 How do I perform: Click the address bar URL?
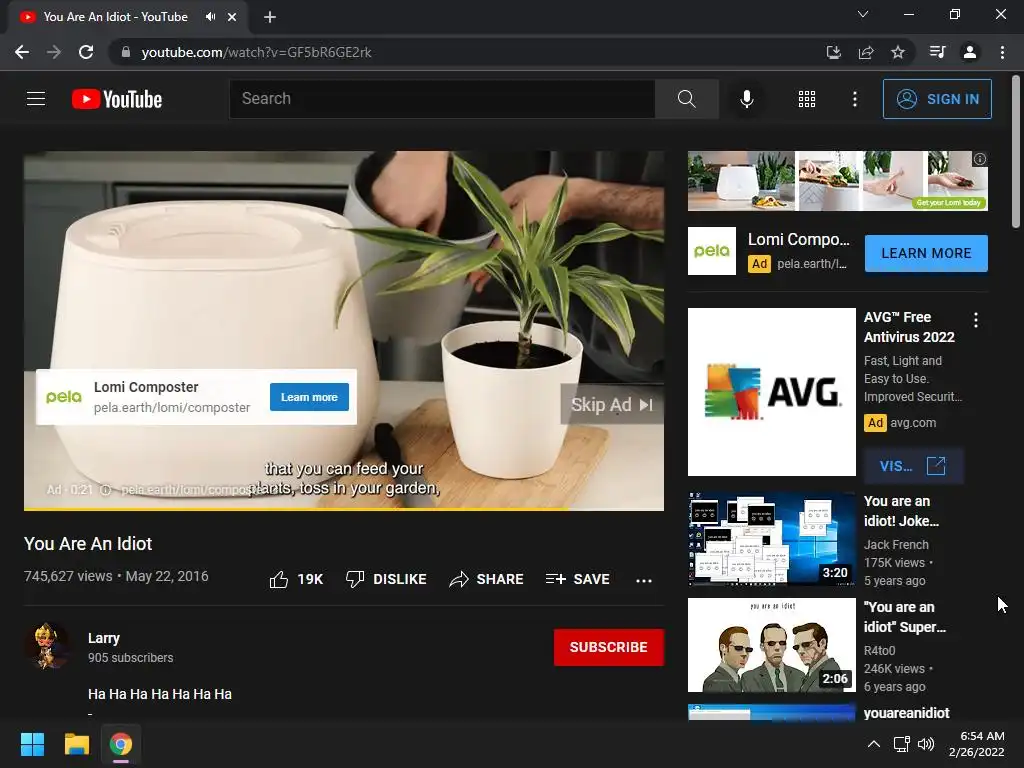pyautogui.click(x=256, y=52)
